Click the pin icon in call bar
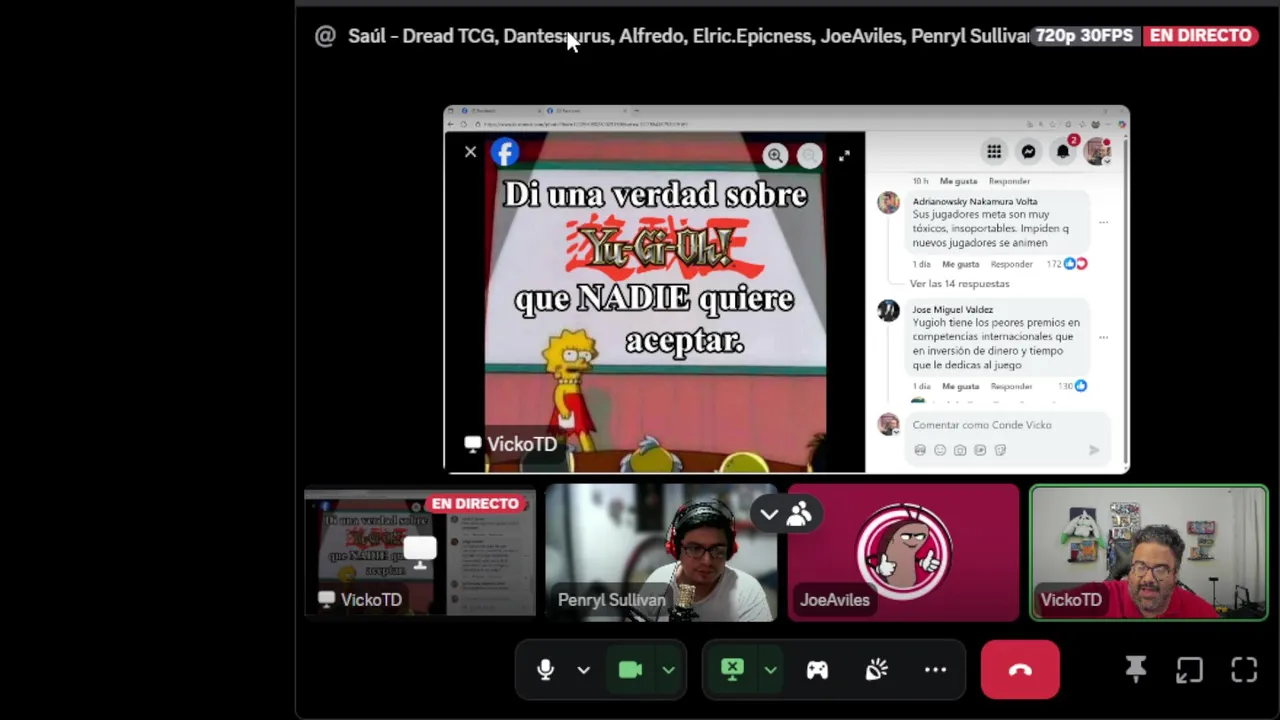This screenshot has height=720, width=1280. [1135, 670]
